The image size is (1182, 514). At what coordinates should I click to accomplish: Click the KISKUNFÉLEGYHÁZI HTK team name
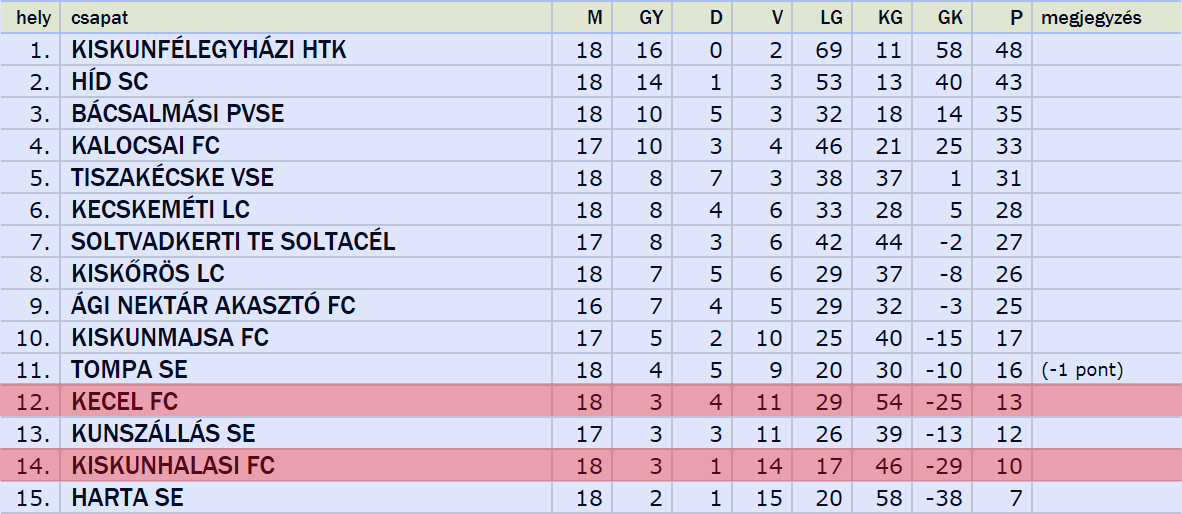click(209, 50)
